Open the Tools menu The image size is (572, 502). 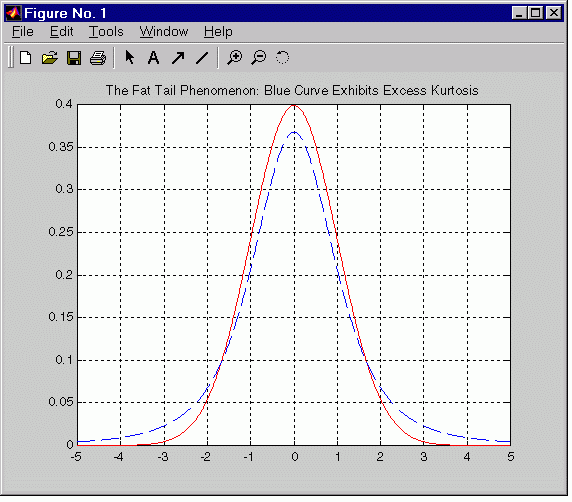click(x=106, y=32)
